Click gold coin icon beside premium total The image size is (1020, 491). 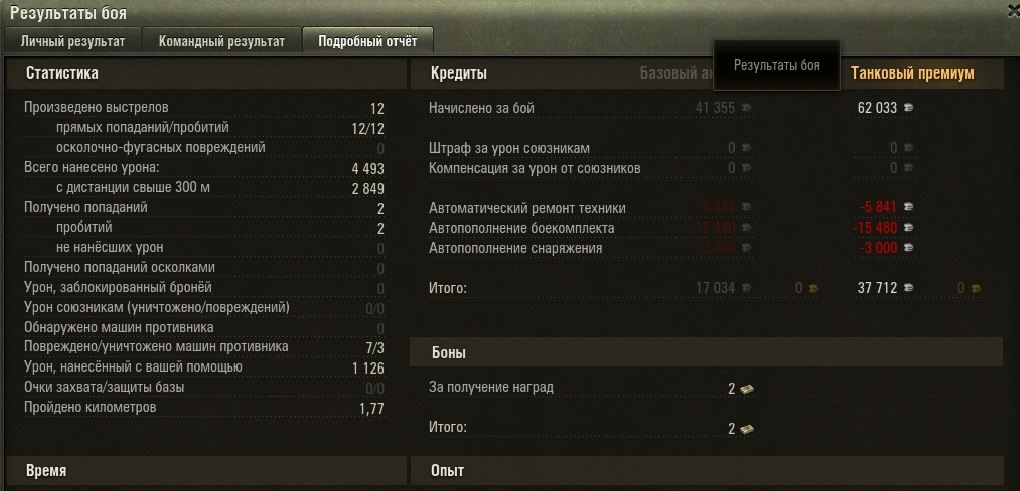(x=976, y=288)
